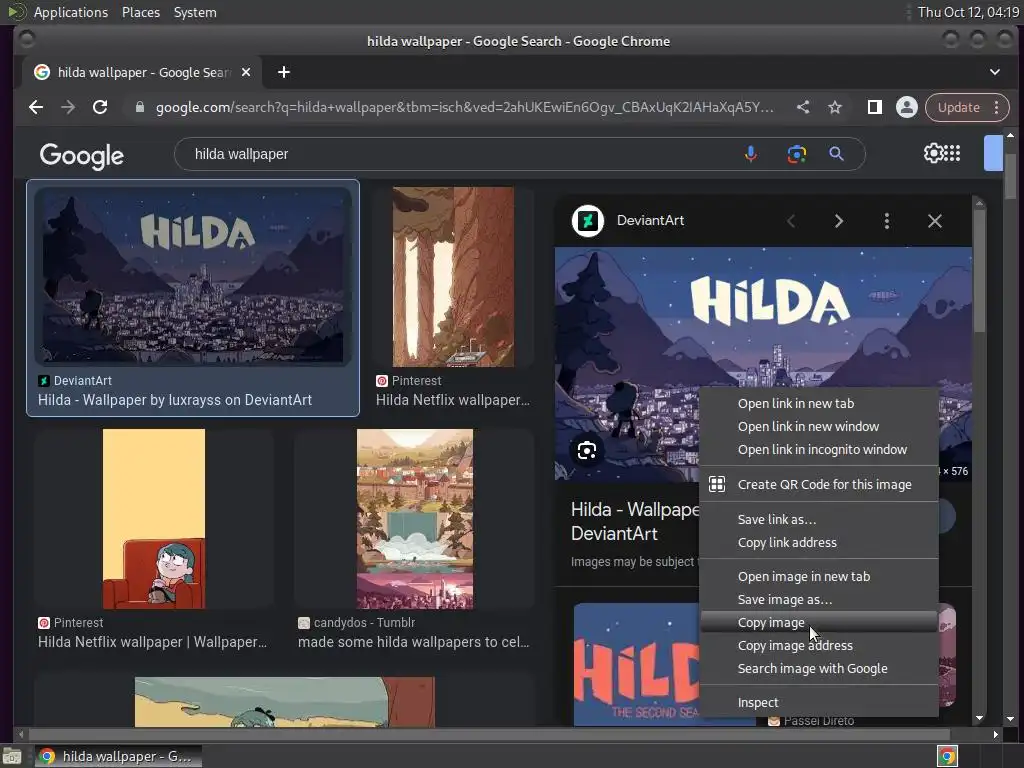Search by image with Google Lens icon
The width and height of the screenshot is (1024, 768).
796,154
